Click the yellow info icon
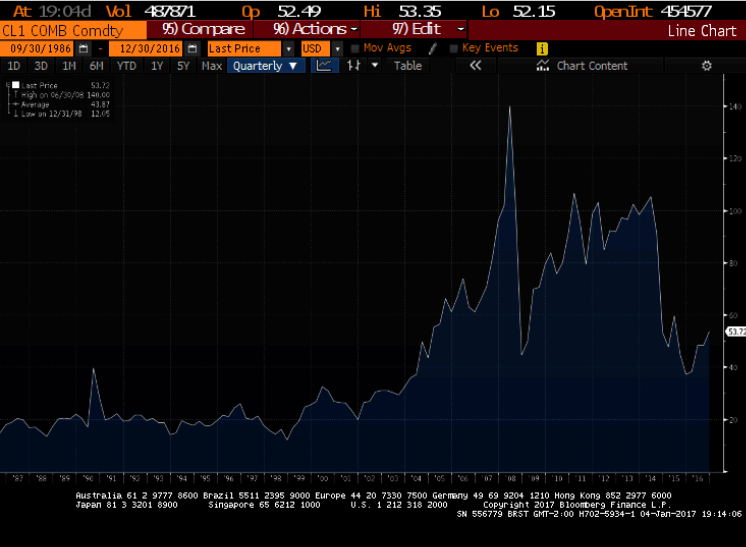The height and width of the screenshot is (547, 746). (x=542, y=48)
